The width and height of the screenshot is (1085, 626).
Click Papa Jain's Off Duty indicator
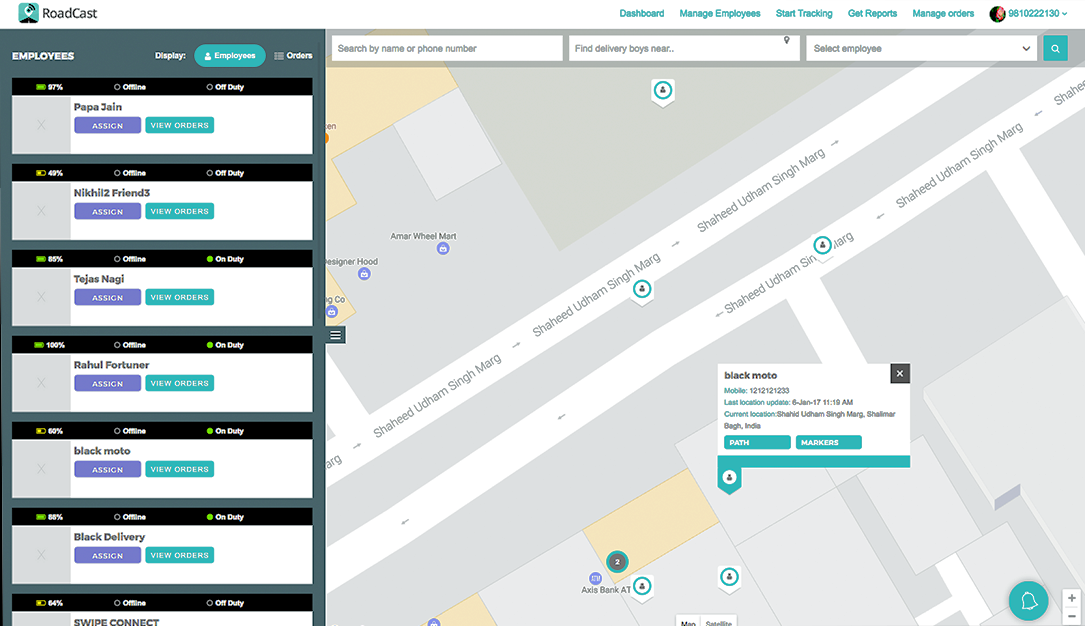point(225,87)
